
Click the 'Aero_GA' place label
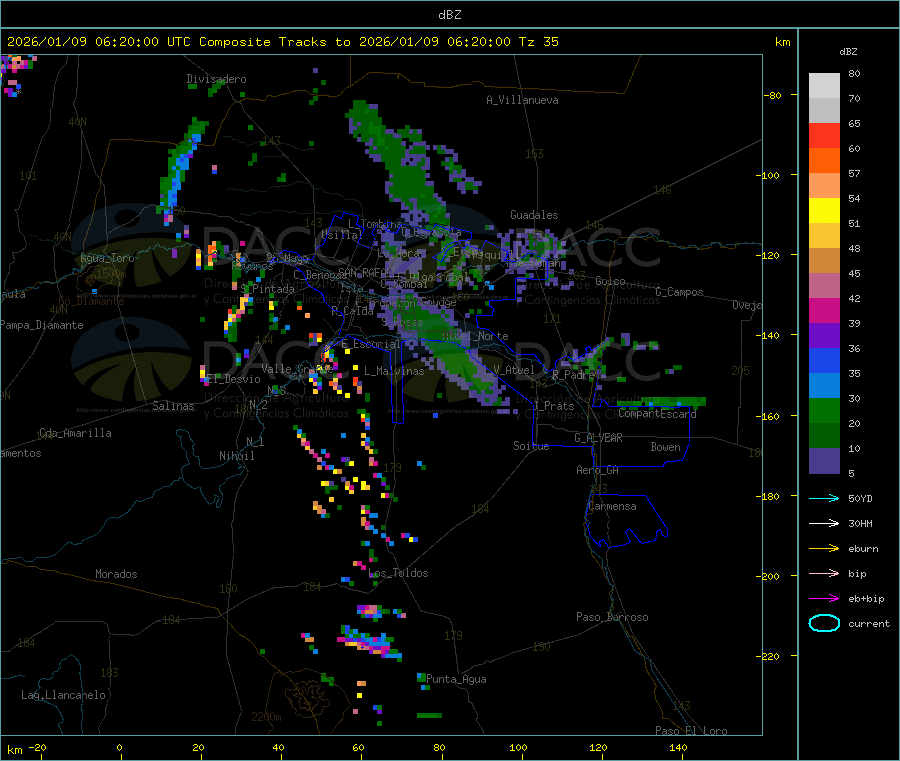(x=597, y=470)
